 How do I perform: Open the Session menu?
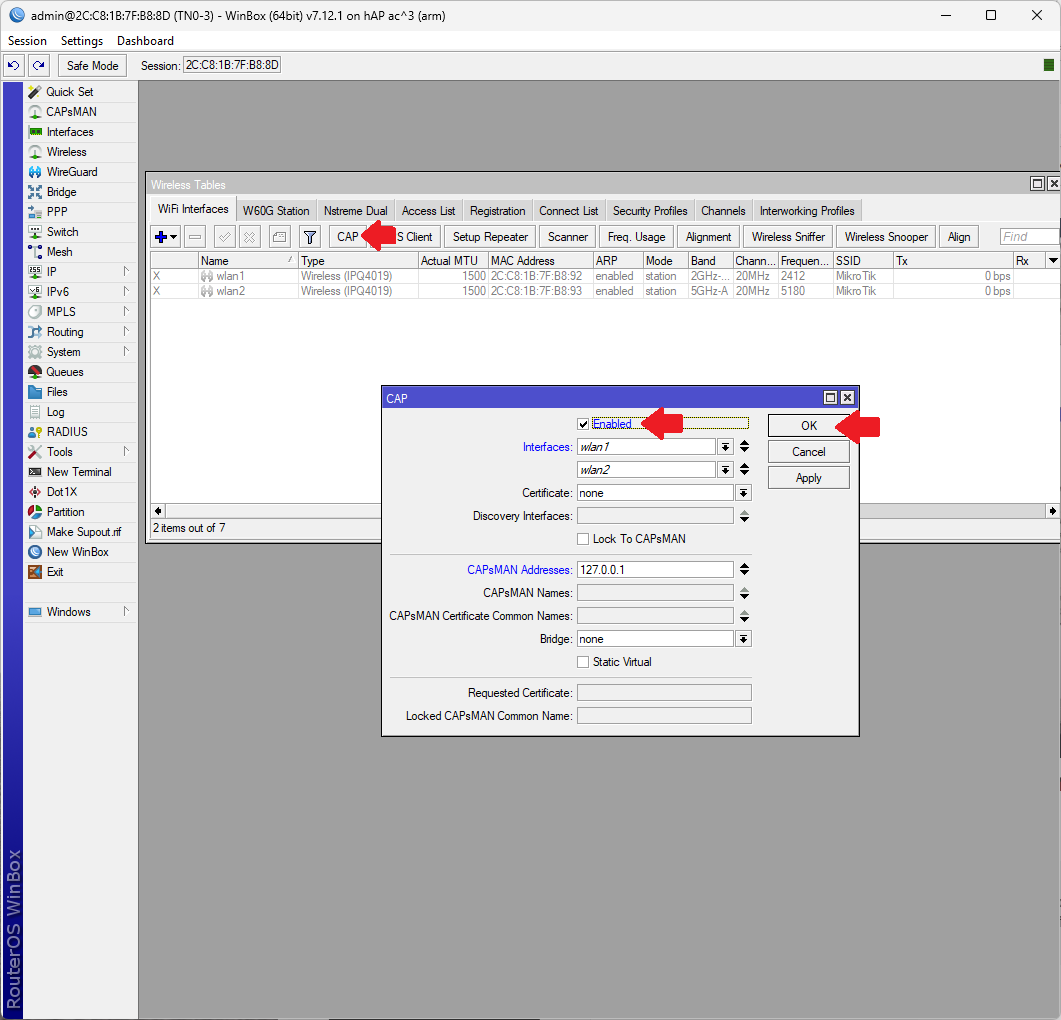click(x=26, y=40)
